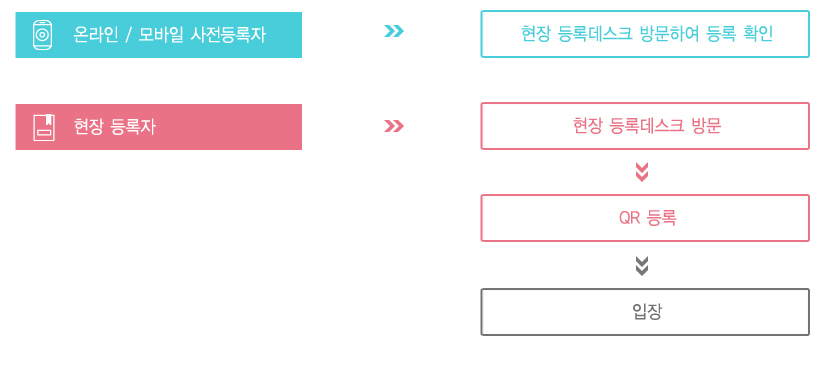This screenshot has height=365, width=825.
Task: Click the teal double right chevron arrow
Action: 394,32
